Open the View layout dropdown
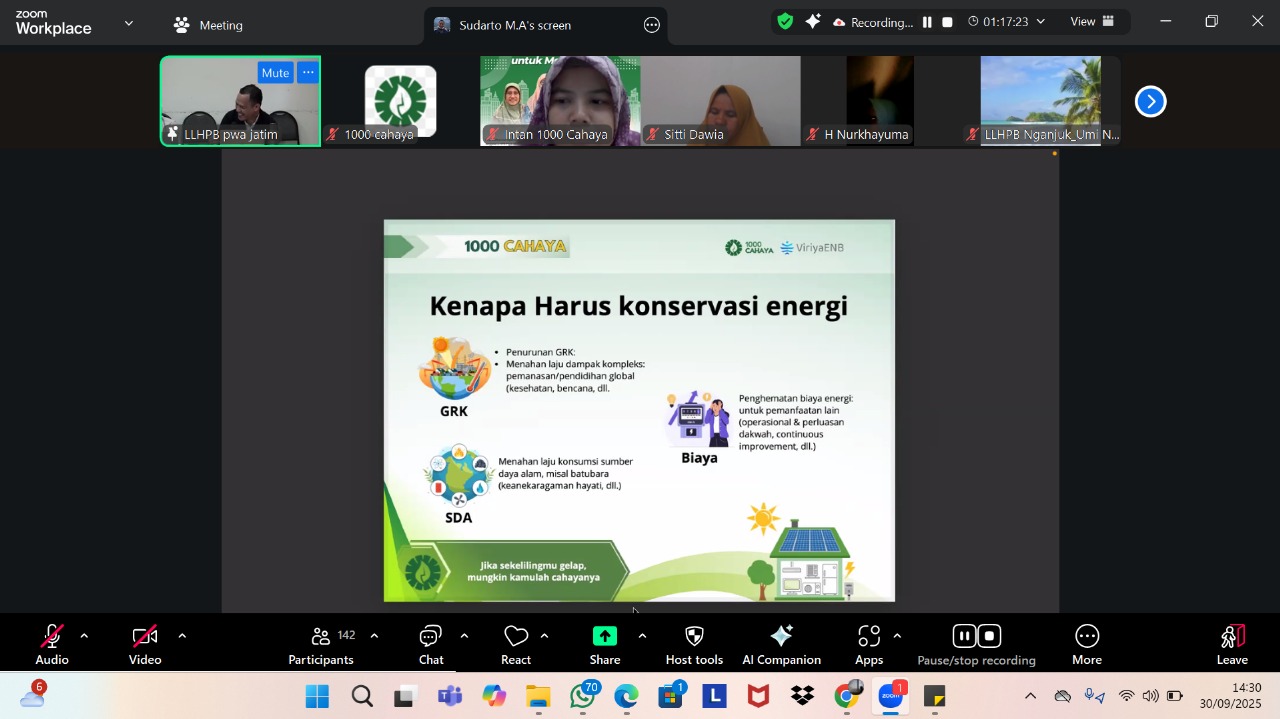The image size is (1280, 719). [1092, 22]
